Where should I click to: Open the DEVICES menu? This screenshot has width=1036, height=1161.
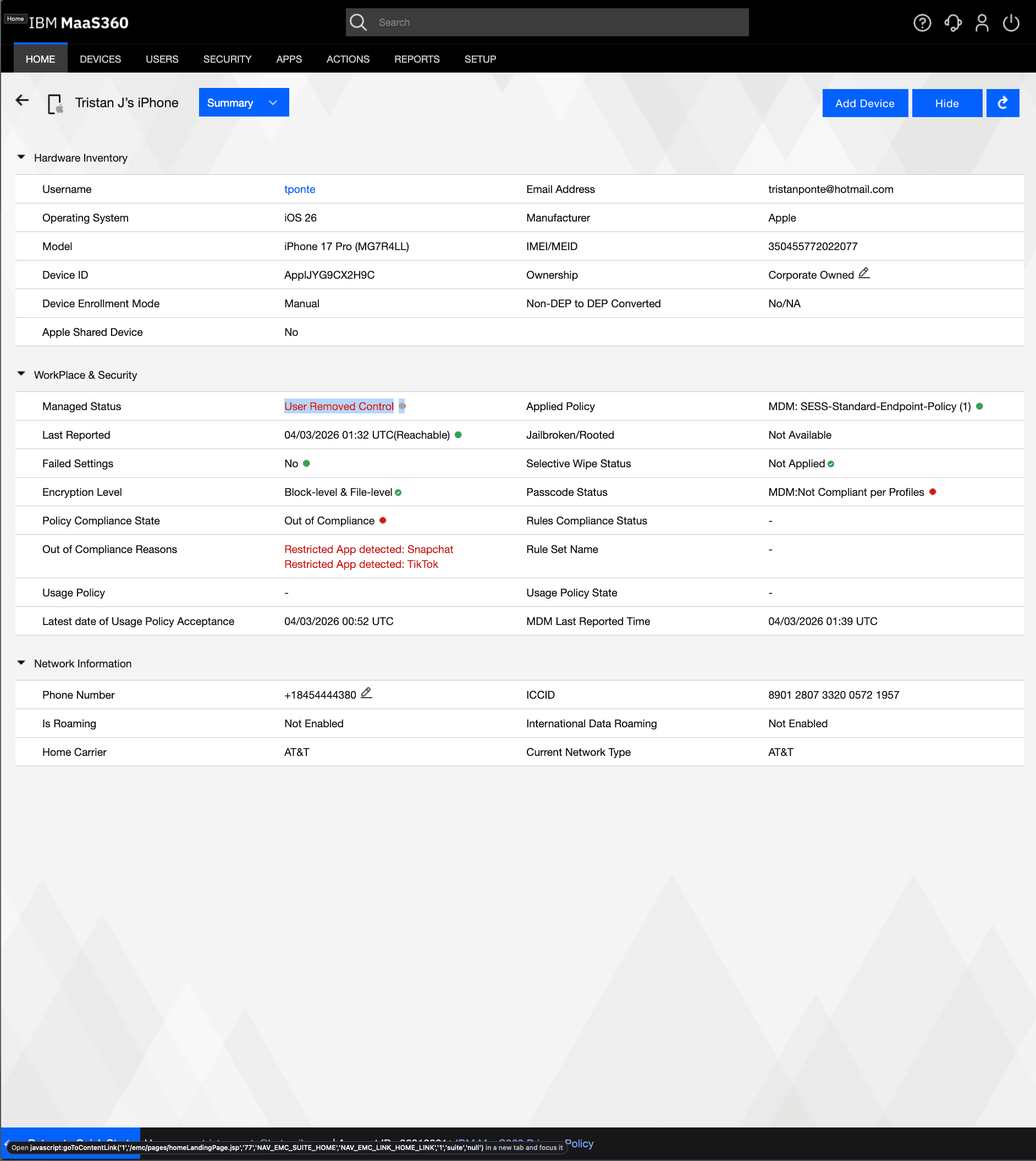click(x=100, y=59)
